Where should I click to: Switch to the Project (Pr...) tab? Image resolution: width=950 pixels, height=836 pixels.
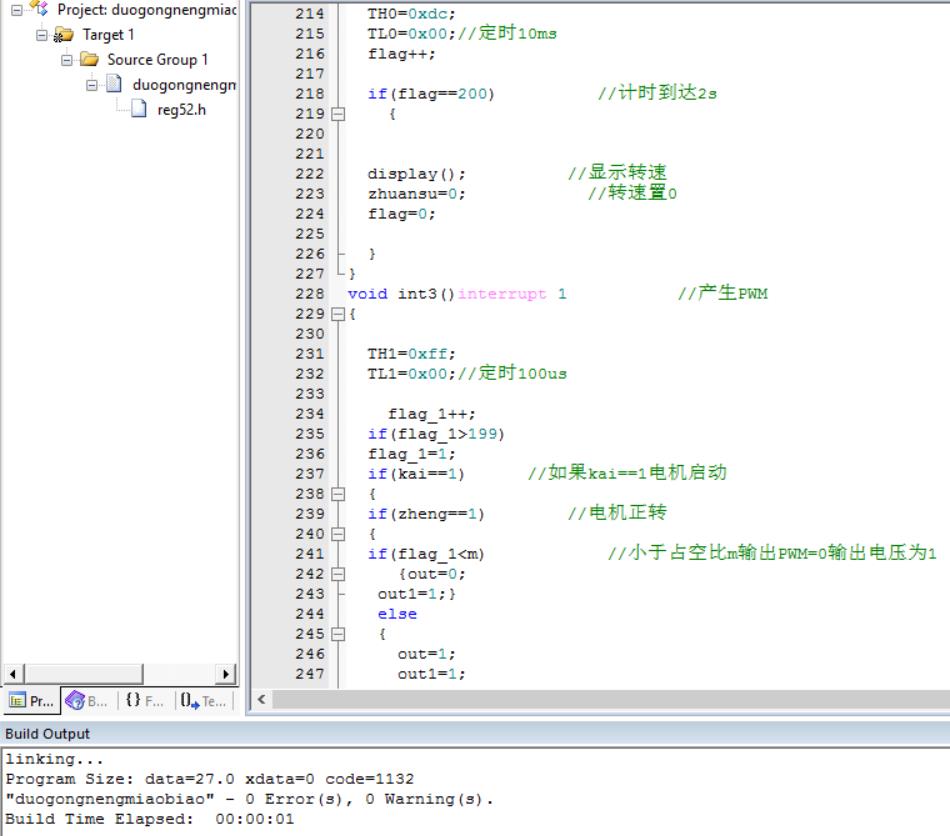[x=32, y=701]
